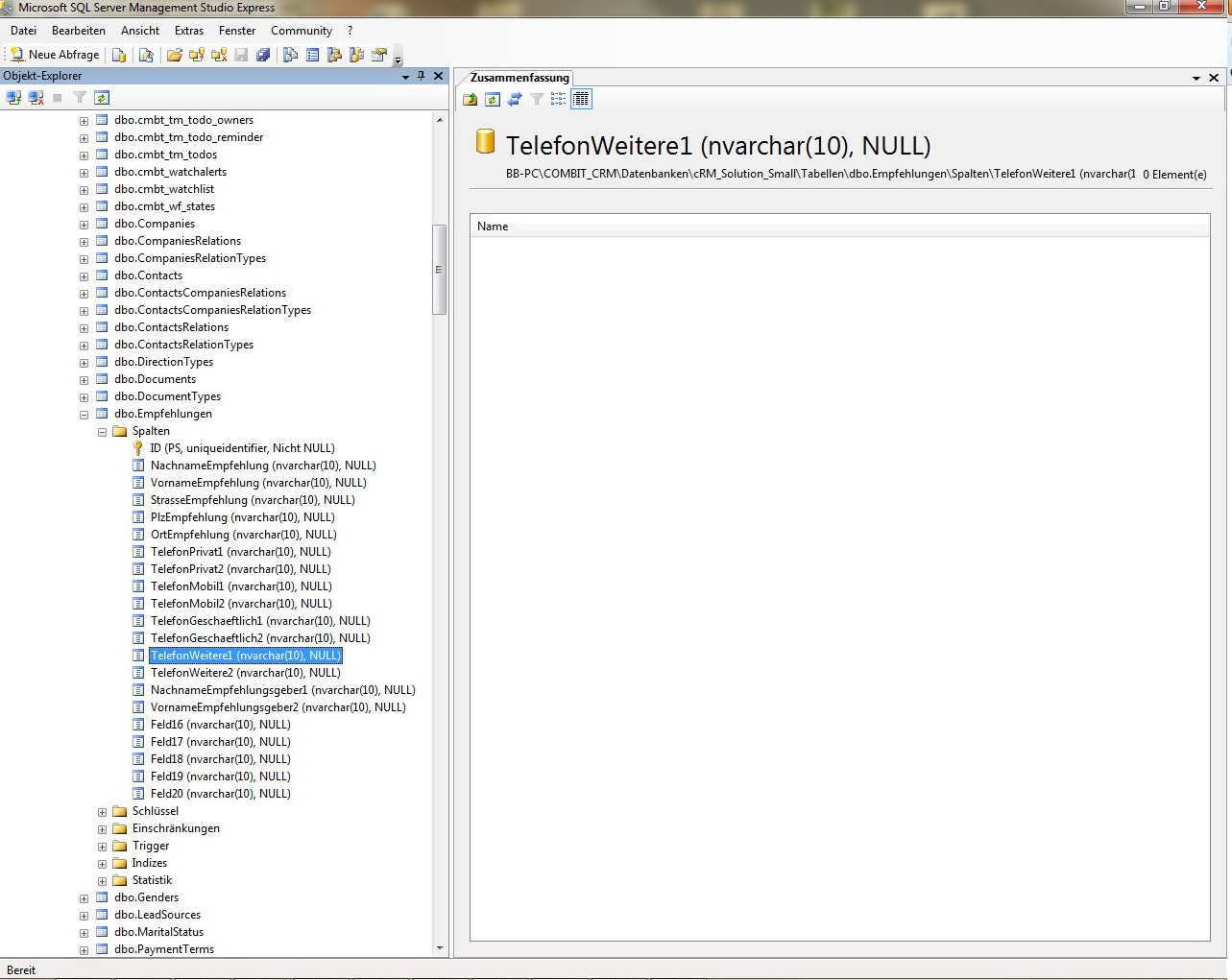The image size is (1232, 980).
Task: Expand the dbo.Genders table node
Action: tap(84, 898)
